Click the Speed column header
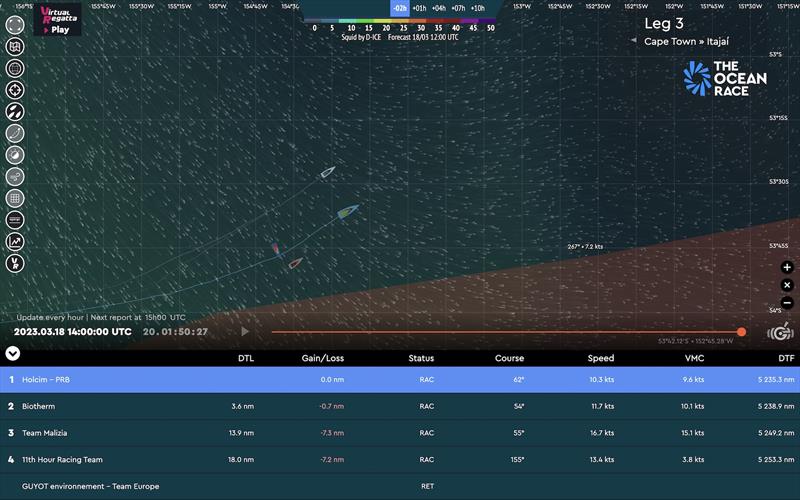Viewport: 800px width, 500px height. (x=601, y=358)
